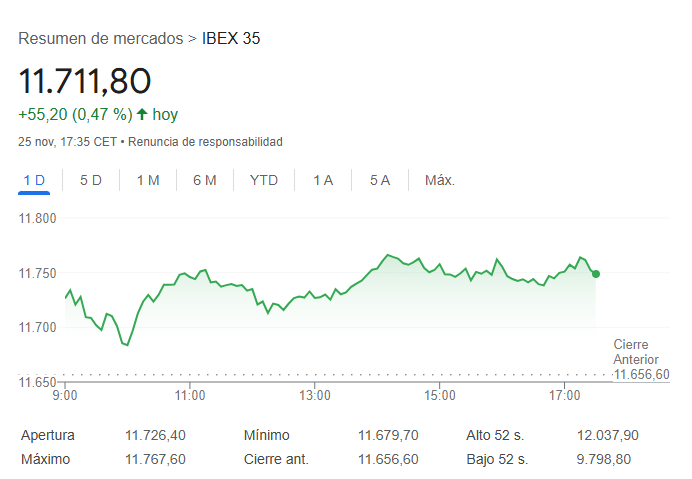Click the Alto 52 s. value
692x479 pixels.
(x=608, y=435)
